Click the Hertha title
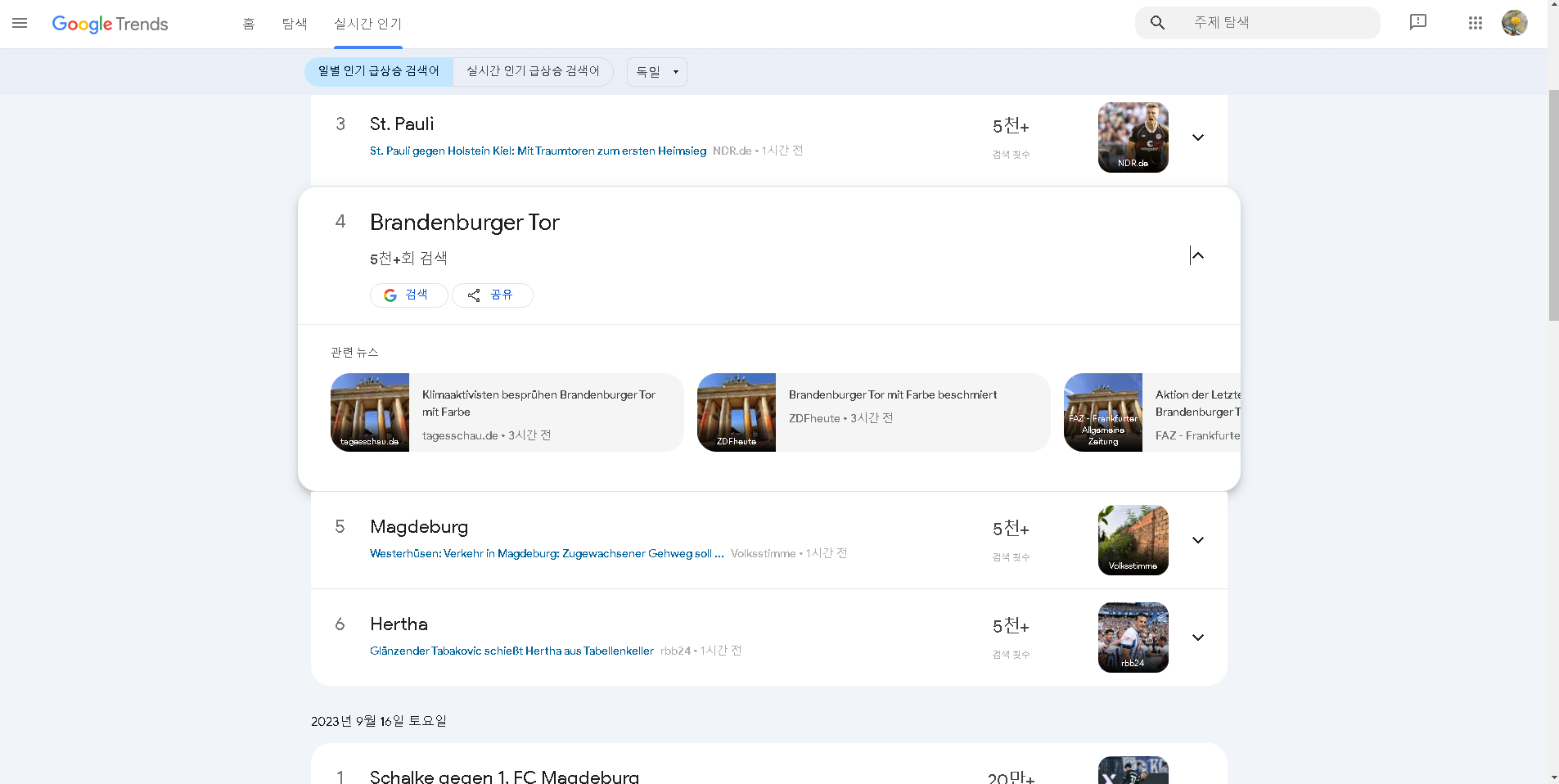The height and width of the screenshot is (784, 1559). tap(399, 624)
